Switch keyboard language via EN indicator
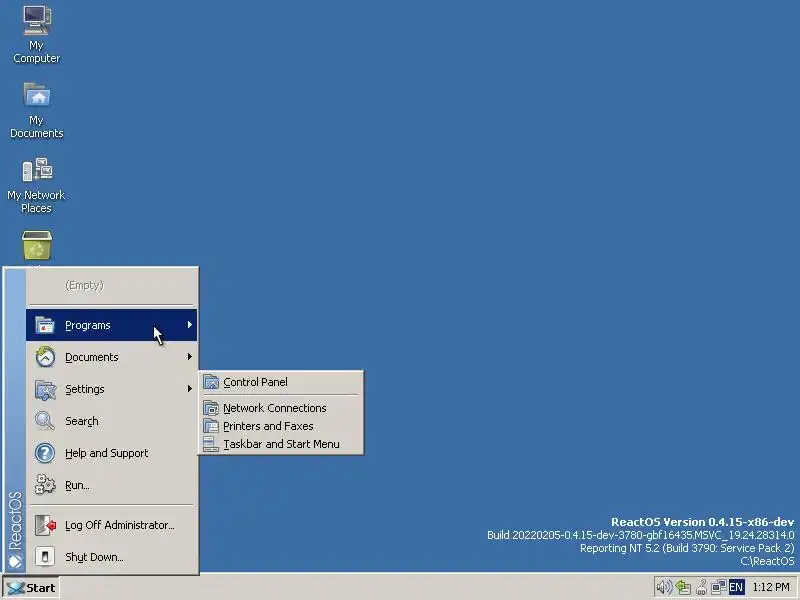The image size is (800, 600). (x=736, y=588)
